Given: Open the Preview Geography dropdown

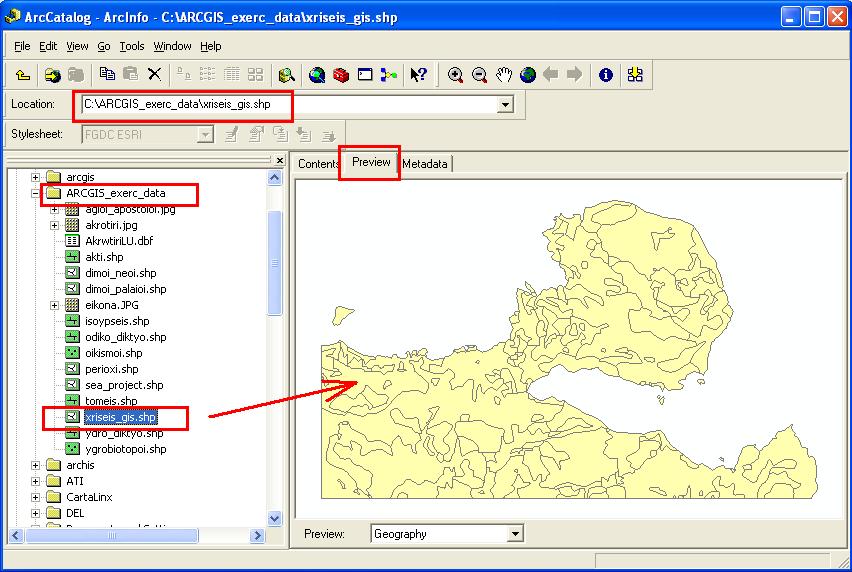Looking at the screenshot, I should pyautogui.click(x=515, y=534).
